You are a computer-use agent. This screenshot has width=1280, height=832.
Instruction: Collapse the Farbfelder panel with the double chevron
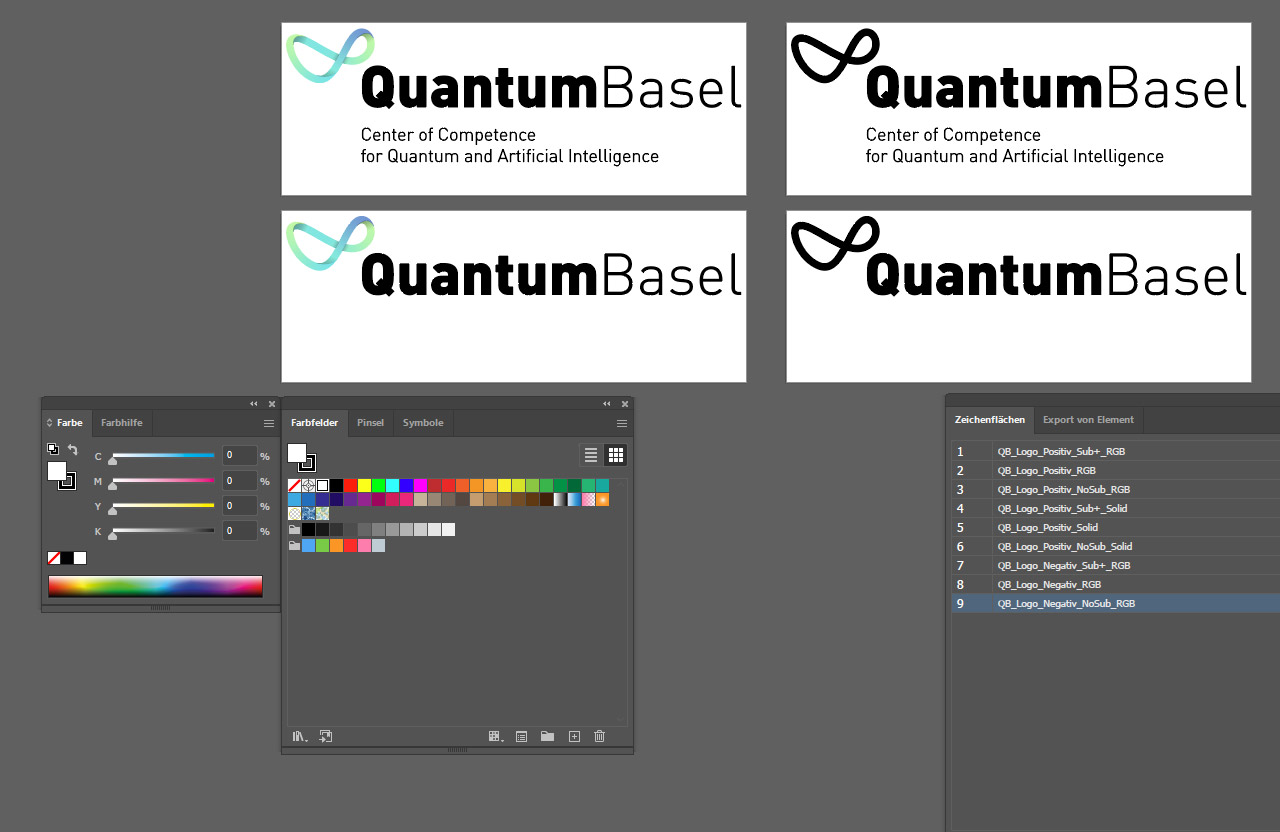(x=606, y=404)
